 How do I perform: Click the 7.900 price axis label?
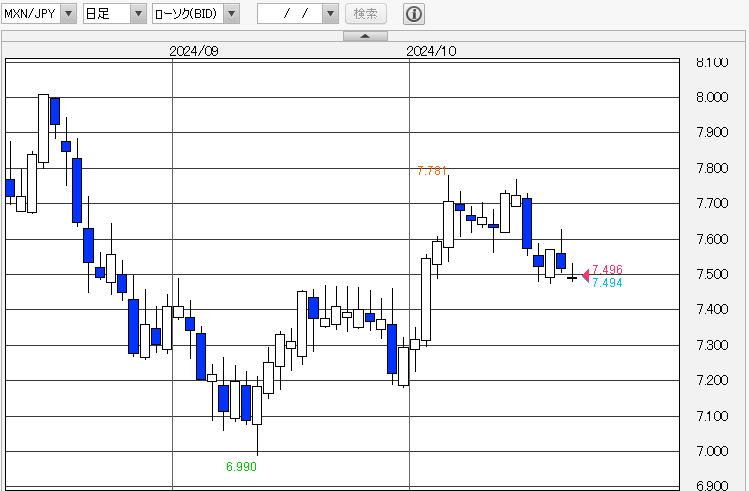712,132
